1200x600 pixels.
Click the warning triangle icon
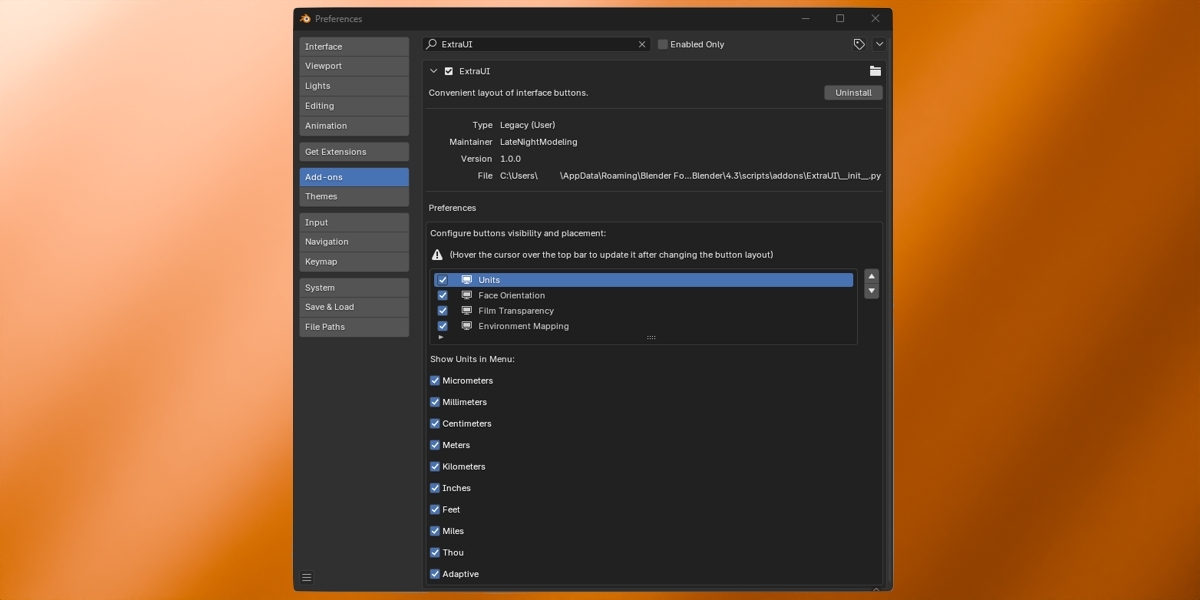coord(437,255)
